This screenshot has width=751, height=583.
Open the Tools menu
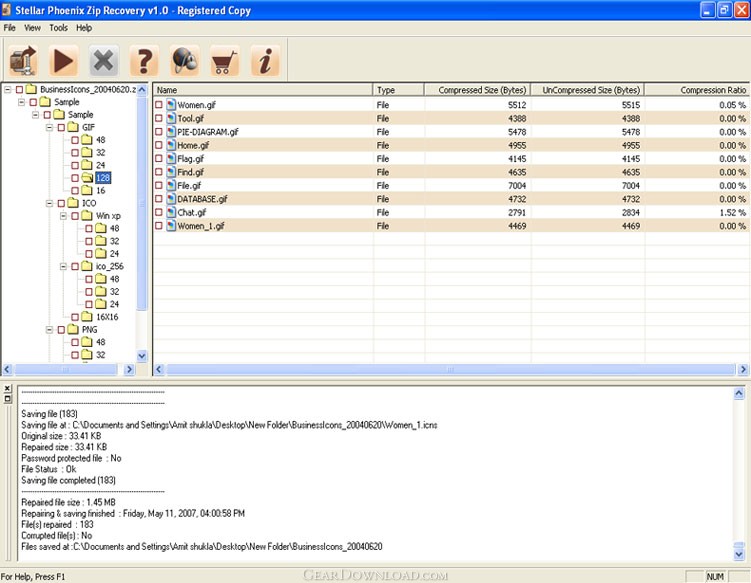pos(58,28)
